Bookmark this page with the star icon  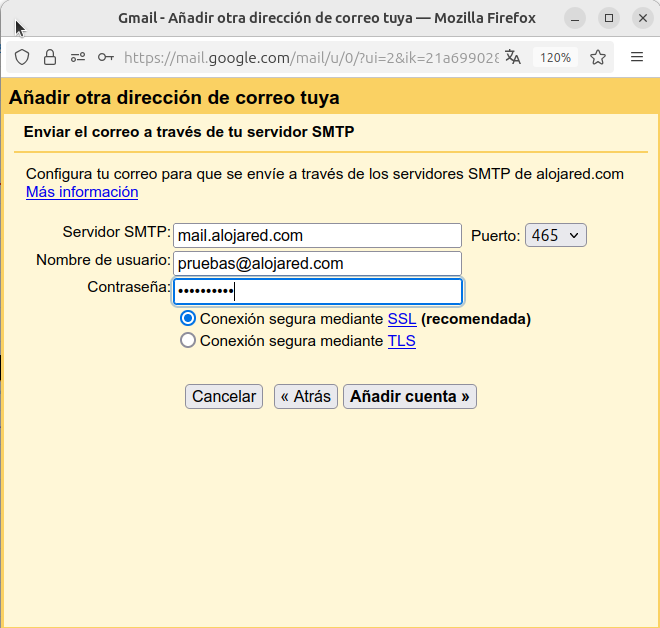(598, 57)
